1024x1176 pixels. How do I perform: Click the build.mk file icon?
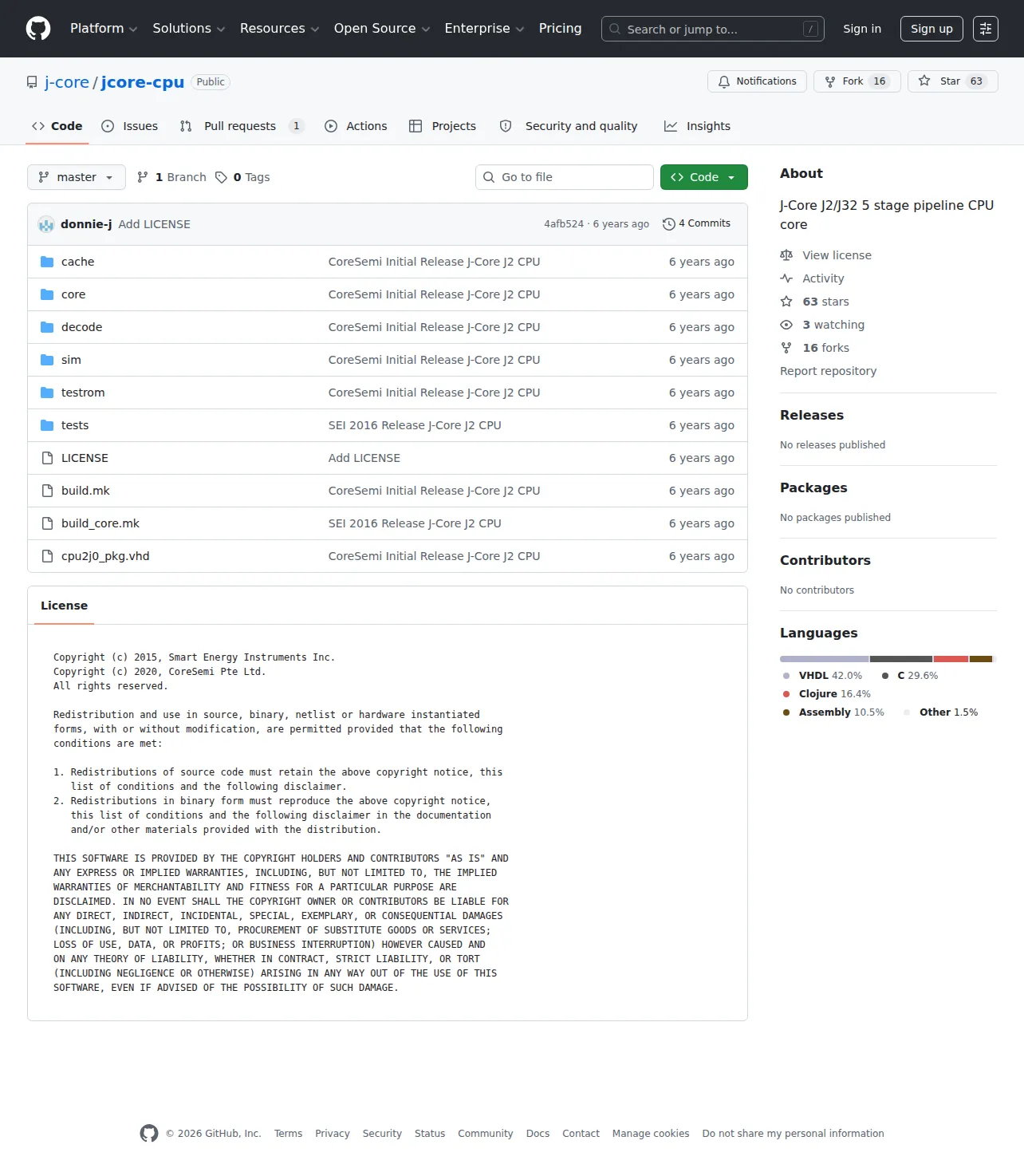[x=47, y=491]
